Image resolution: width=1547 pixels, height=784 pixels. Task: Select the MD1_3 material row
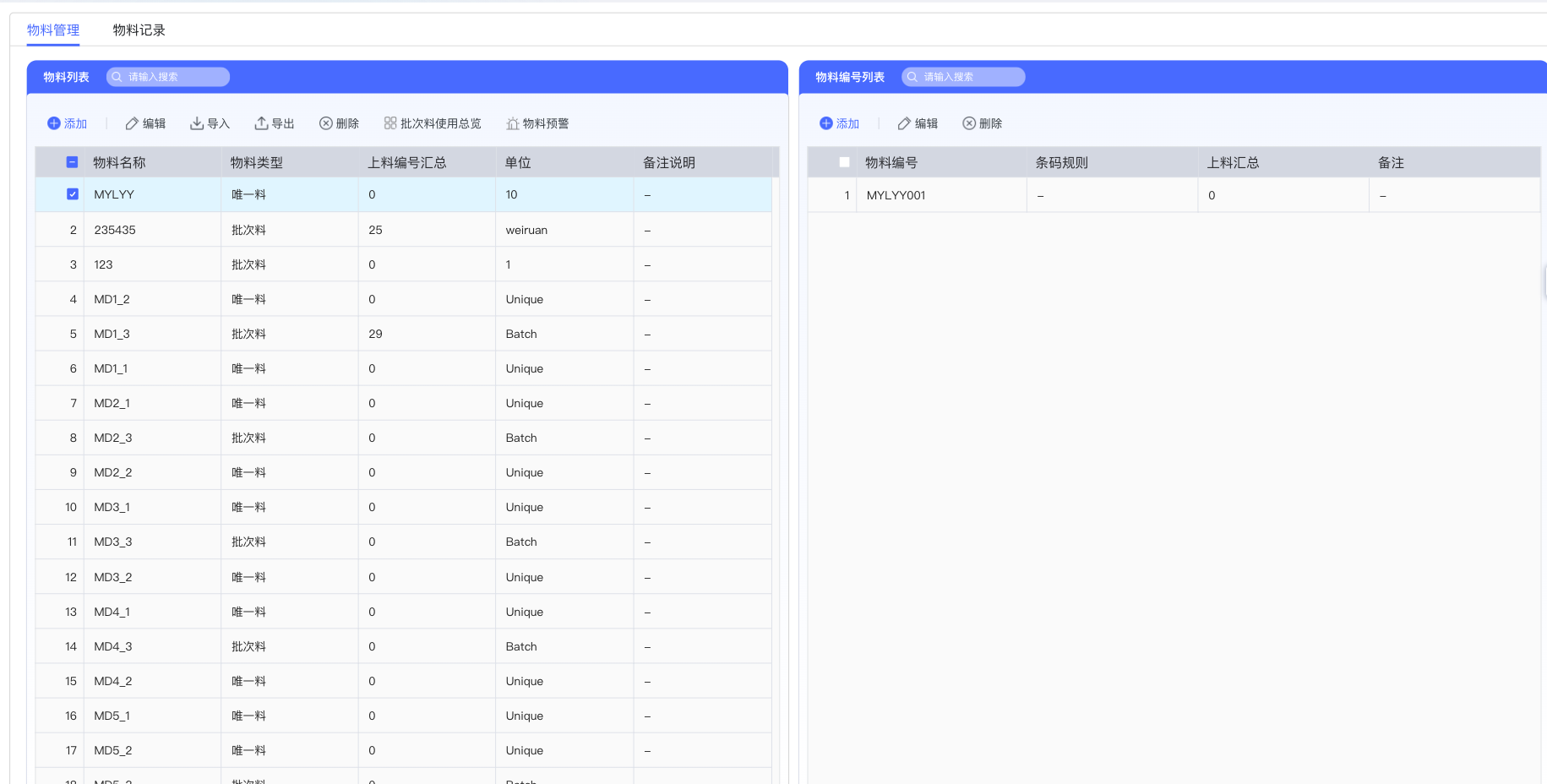pyautogui.click(x=112, y=334)
